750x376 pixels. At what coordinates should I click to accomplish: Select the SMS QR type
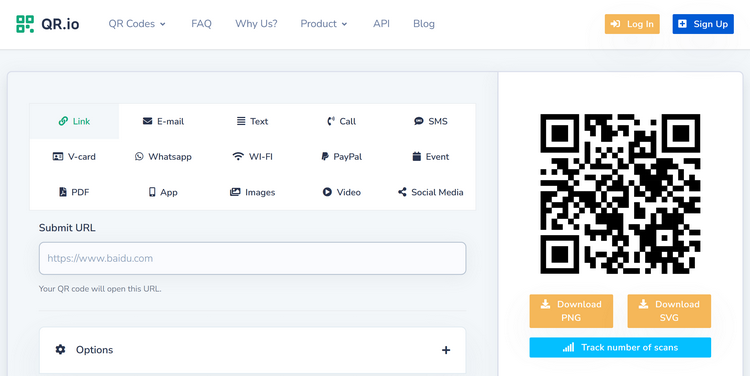430,122
